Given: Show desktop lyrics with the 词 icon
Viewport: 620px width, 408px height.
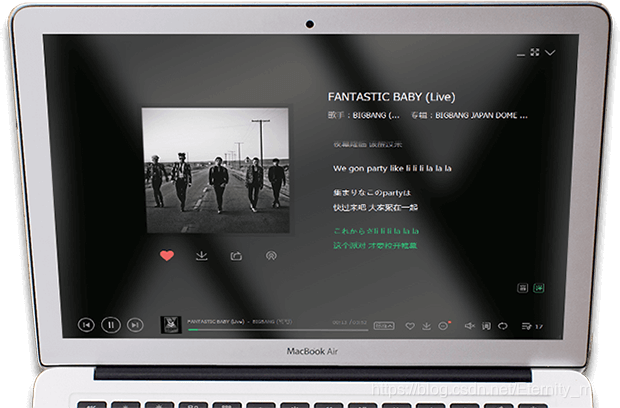Looking at the screenshot, I should [x=486, y=326].
